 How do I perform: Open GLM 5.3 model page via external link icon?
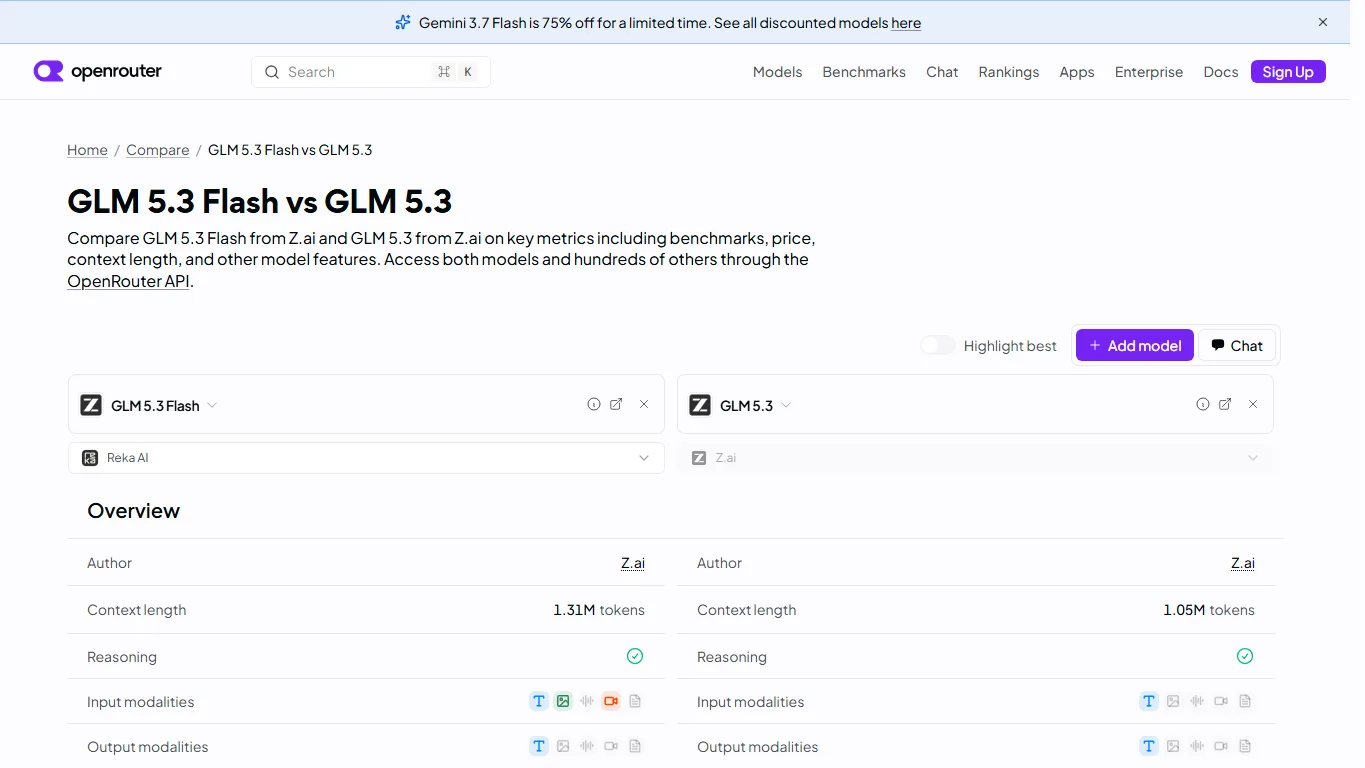tap(1225, 404)
